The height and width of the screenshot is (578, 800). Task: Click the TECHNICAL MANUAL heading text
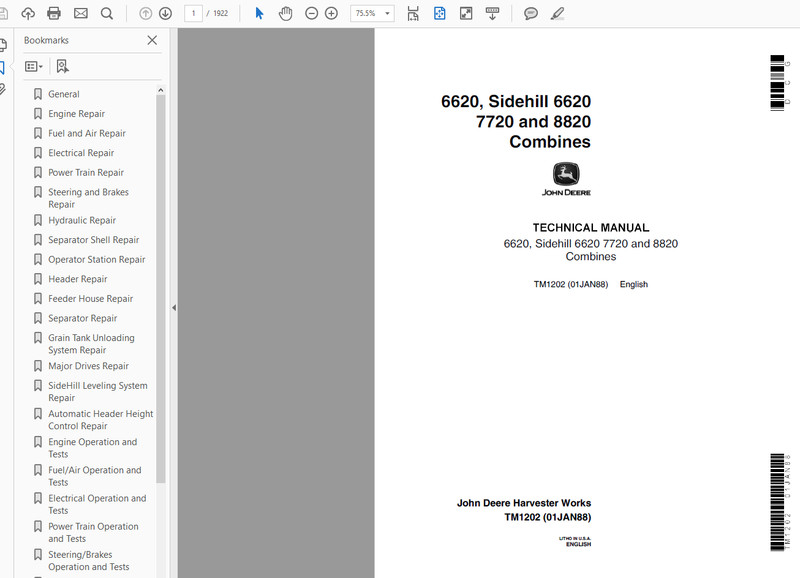click(591, 228)
